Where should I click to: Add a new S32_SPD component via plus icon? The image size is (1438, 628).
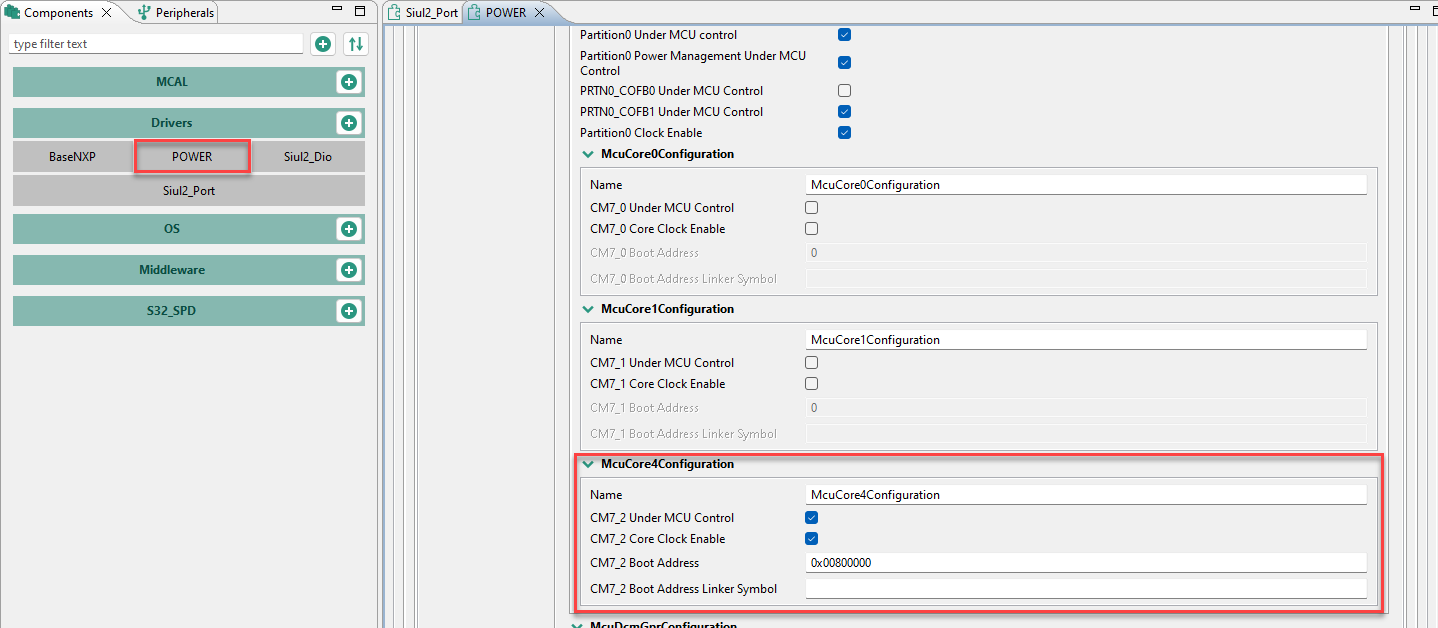point(349,311)
